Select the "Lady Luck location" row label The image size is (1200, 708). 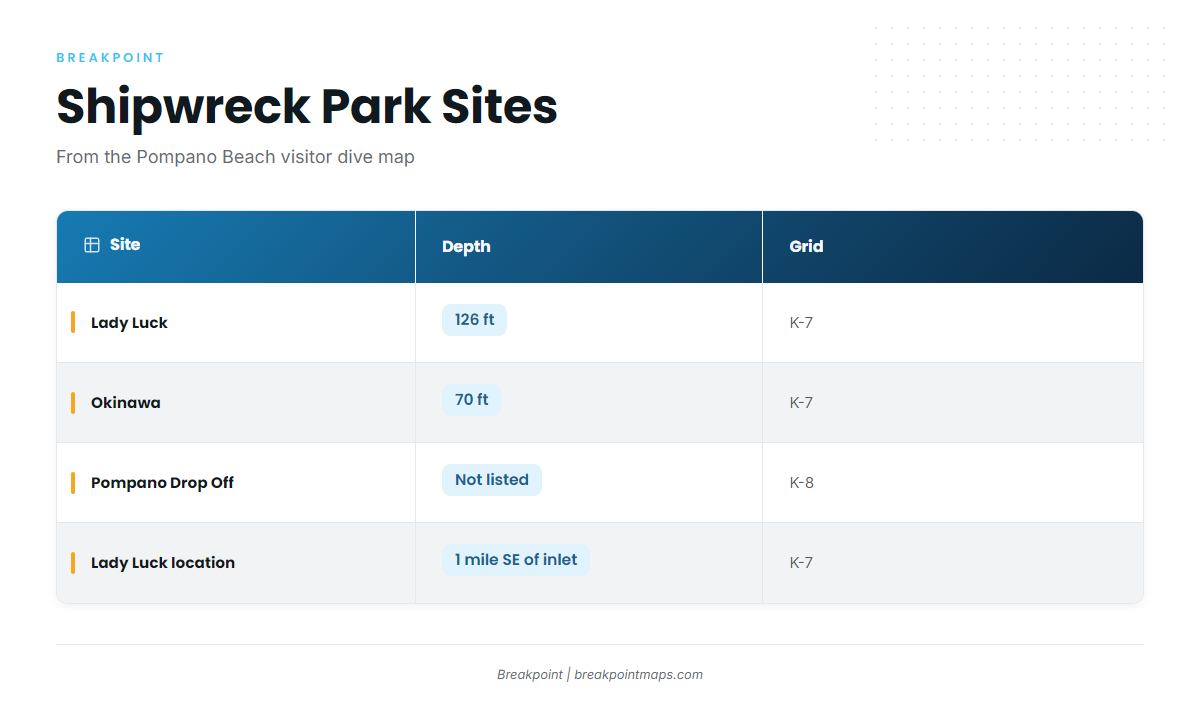(163, 563)
